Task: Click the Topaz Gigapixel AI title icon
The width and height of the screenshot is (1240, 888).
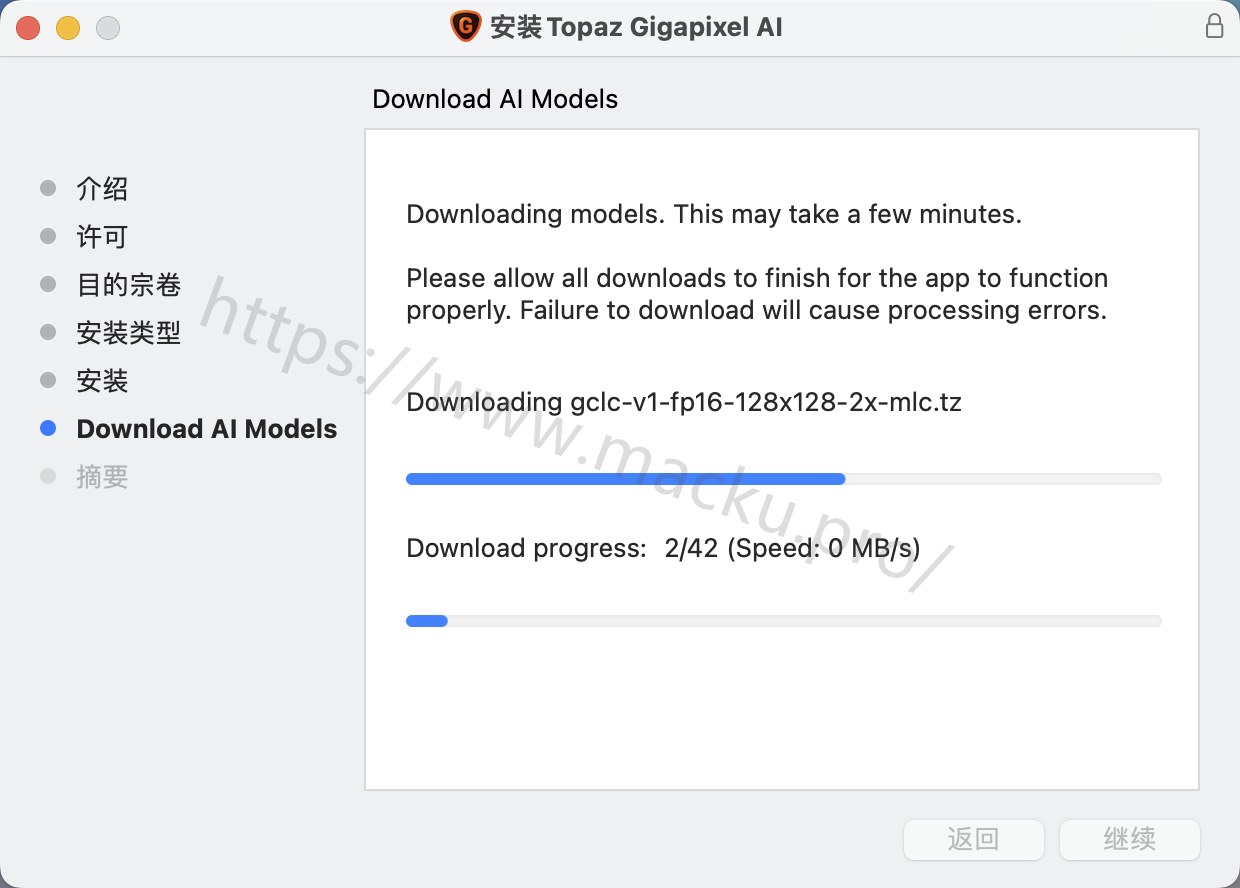Action: click(x=466, y=27)
